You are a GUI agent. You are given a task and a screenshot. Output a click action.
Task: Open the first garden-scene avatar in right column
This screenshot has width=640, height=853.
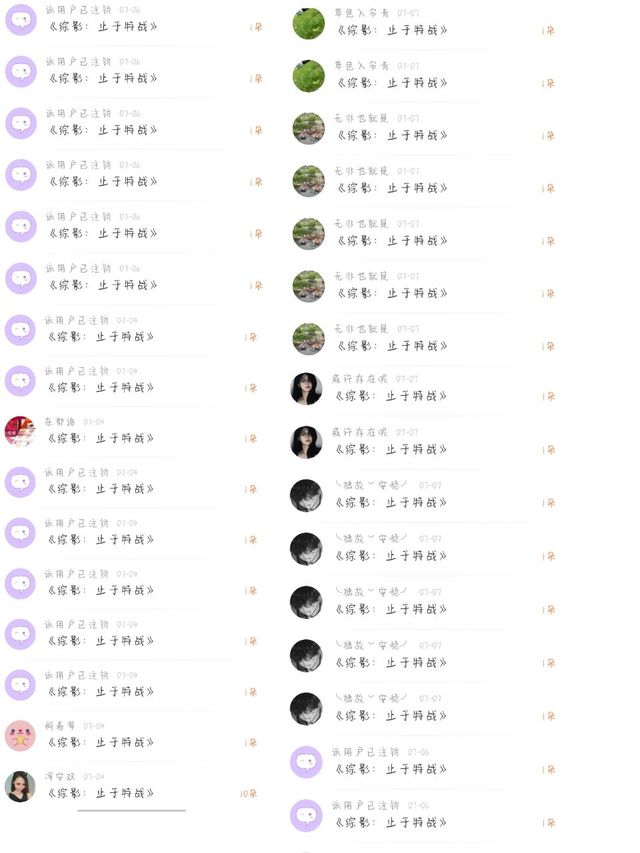[308, 128]
